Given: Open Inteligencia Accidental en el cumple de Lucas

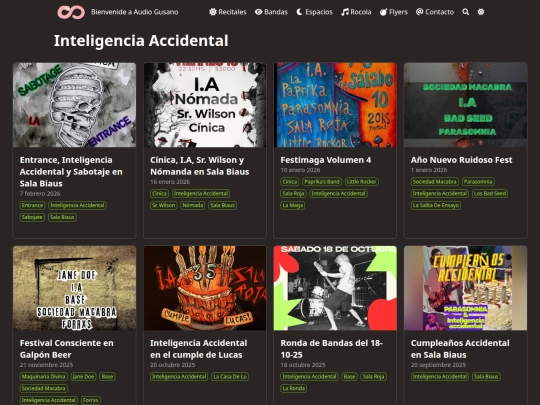Looking at the screenshot, I should (x=199, y=349).
